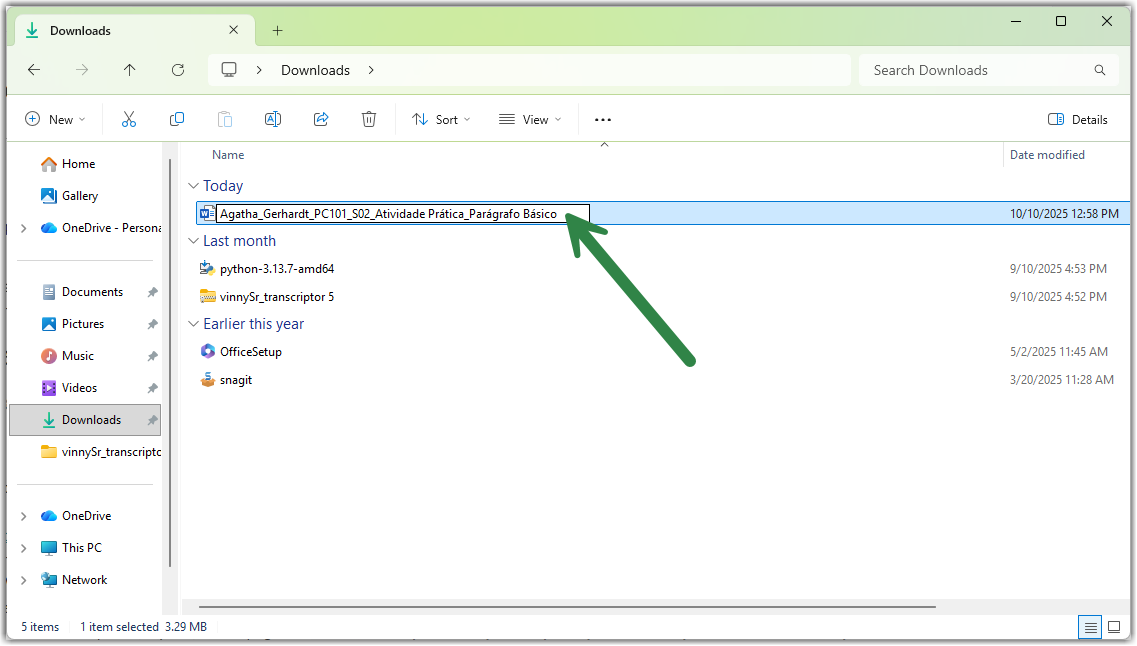The height and width of the screenshot is (646, 1137).
Task: Refresh the Downloads folder
Action: click(178, 70)
